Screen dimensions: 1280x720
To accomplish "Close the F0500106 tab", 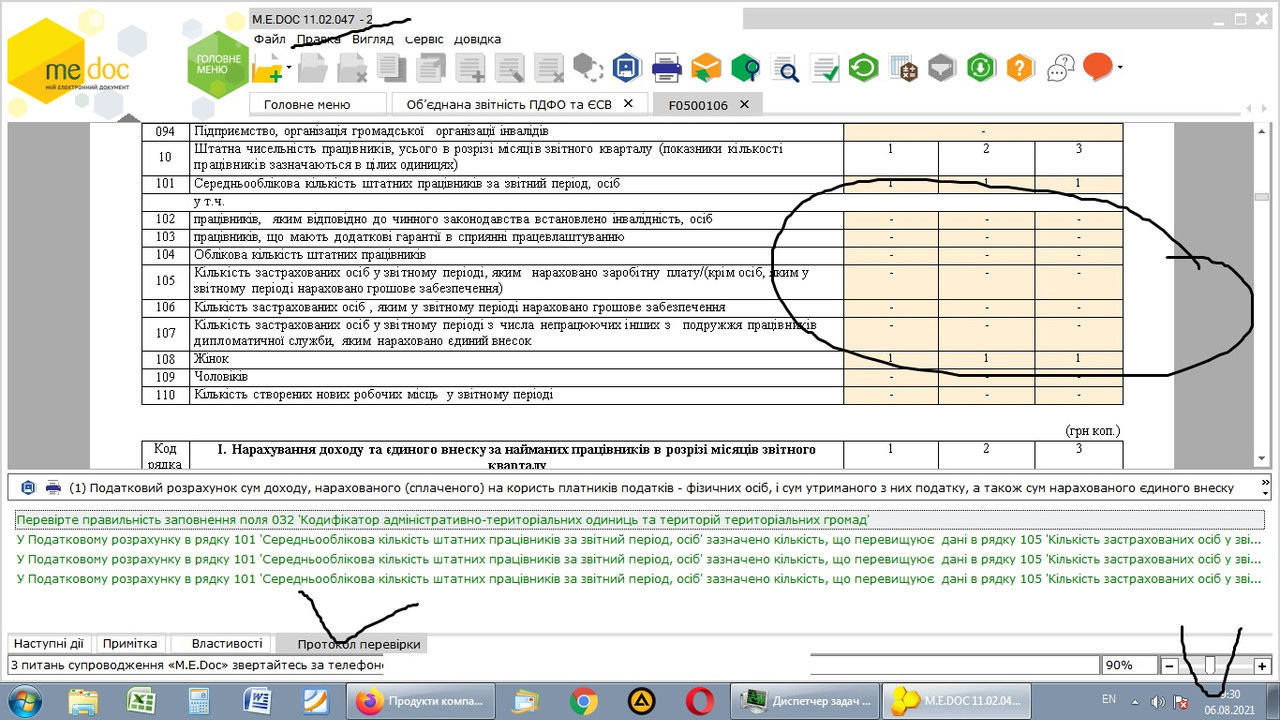I will coord(744,104).
